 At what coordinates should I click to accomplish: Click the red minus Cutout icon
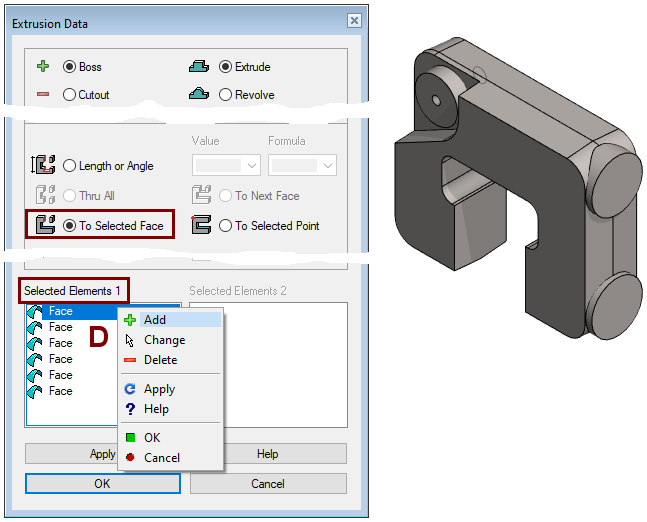tap(42, 95)
